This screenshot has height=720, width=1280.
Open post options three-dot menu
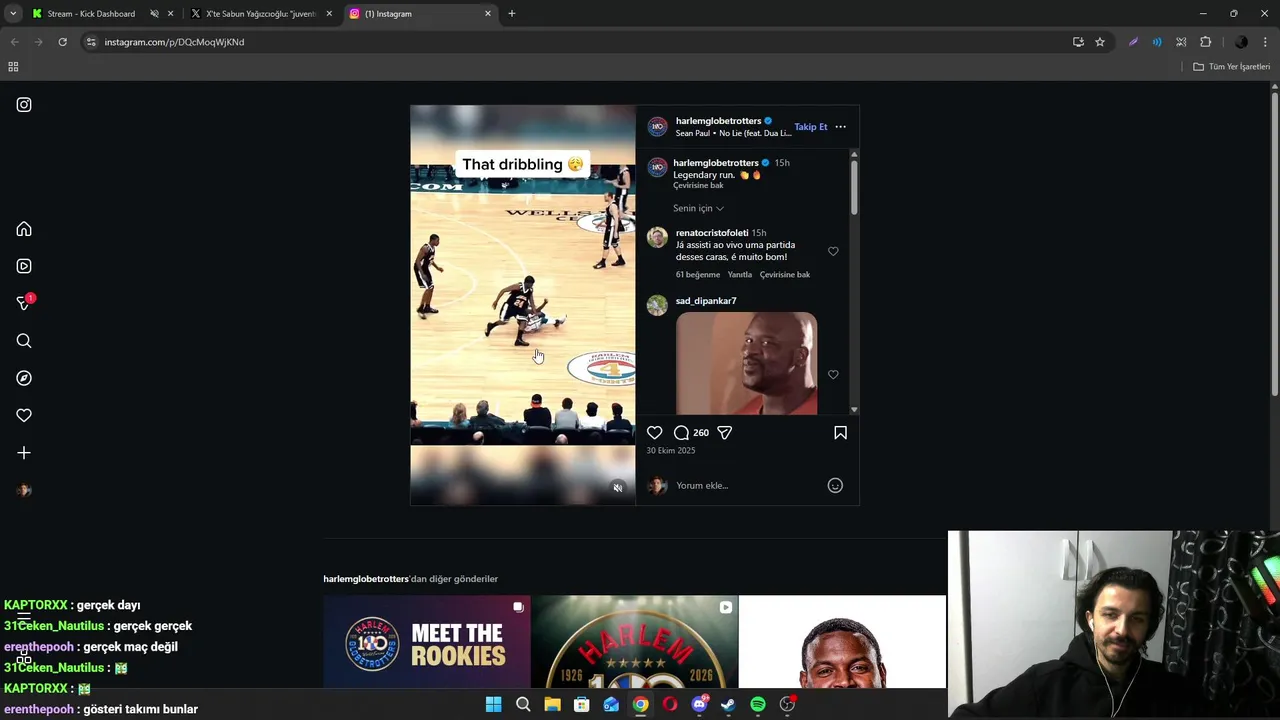point(840,127)
